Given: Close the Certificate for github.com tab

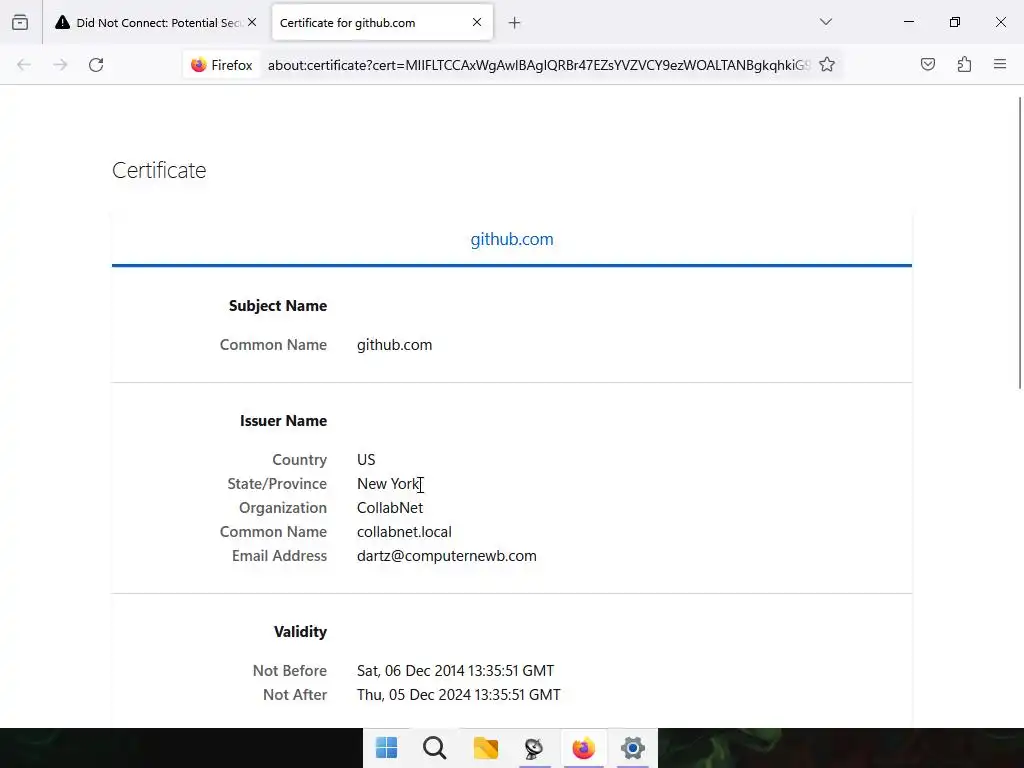Looking at the screenshot, I should [477, 22].
